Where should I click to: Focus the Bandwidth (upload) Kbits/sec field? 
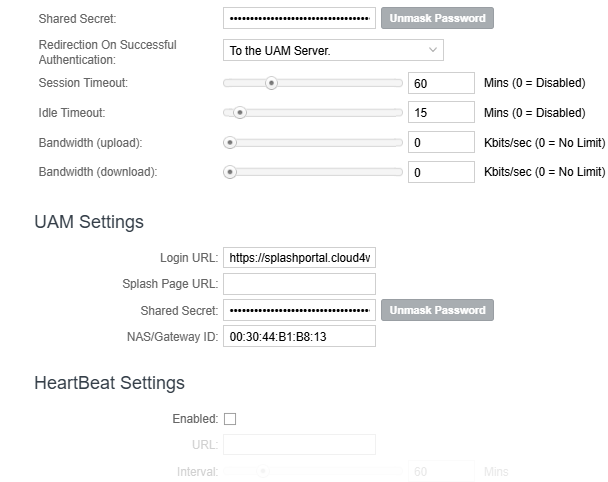441,143
